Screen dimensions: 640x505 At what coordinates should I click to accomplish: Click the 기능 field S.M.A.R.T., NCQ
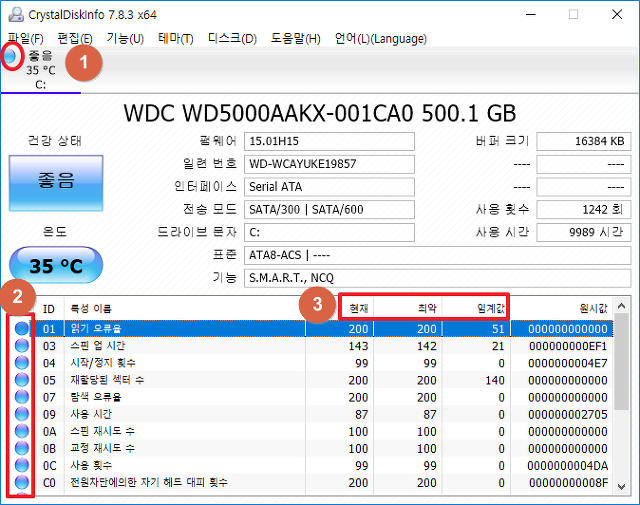pyautogui.click(x=438, y=278)
